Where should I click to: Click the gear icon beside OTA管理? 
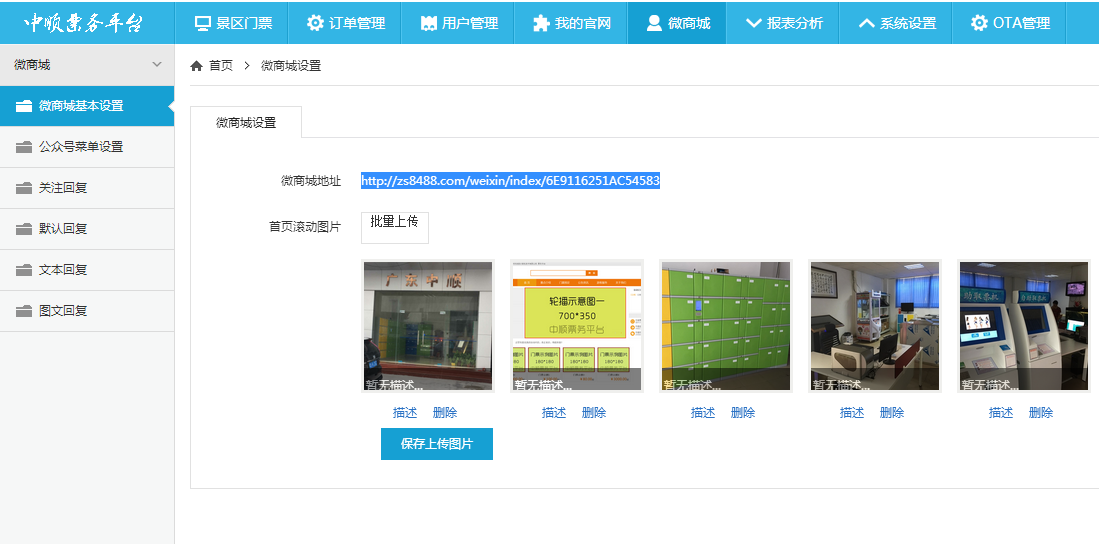click(979, 23)
